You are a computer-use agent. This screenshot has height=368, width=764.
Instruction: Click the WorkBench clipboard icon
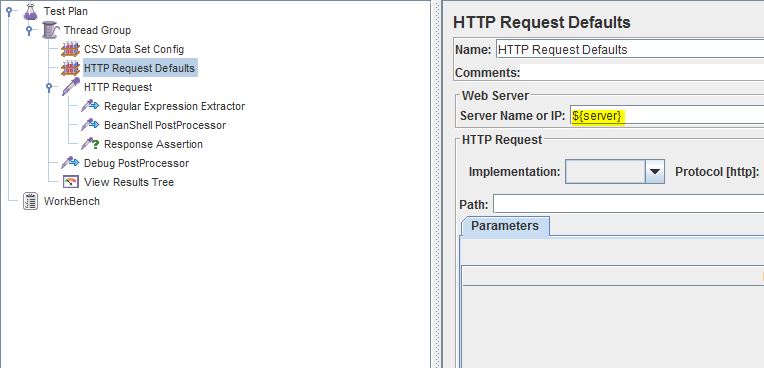(30, 201)
